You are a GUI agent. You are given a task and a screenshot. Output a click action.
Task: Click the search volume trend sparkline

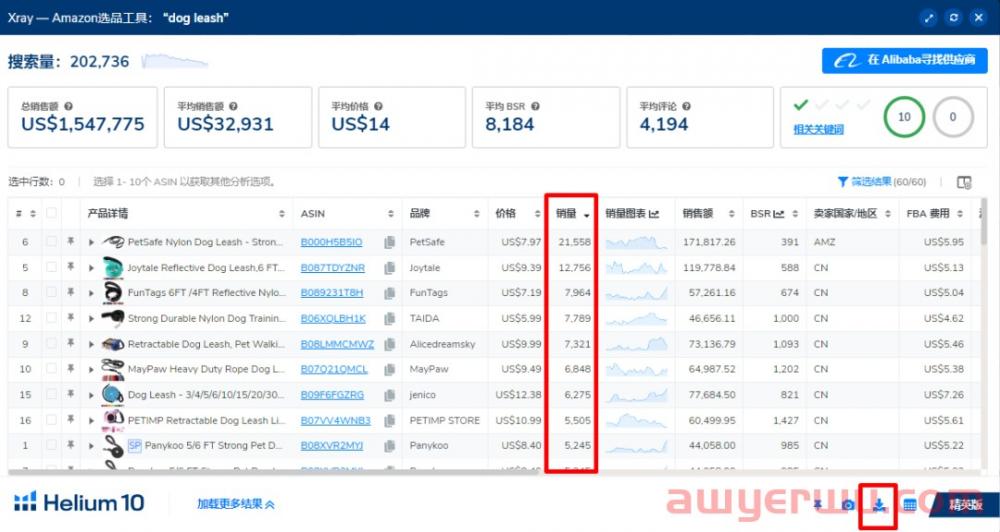pyautogui.click(x=174, y=62)
